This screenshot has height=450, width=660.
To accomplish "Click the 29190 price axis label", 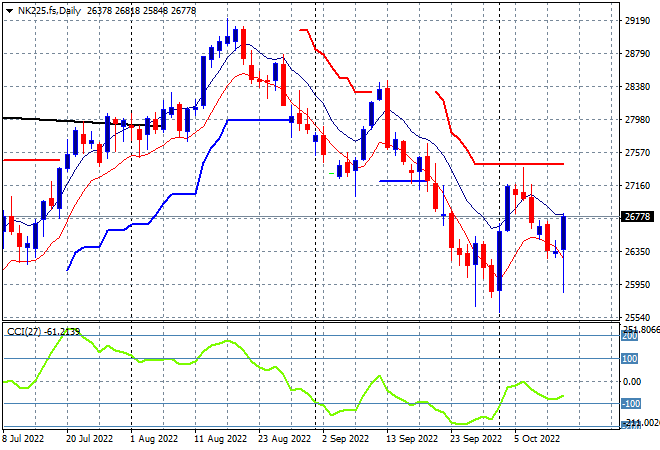I will click(637, 21).
